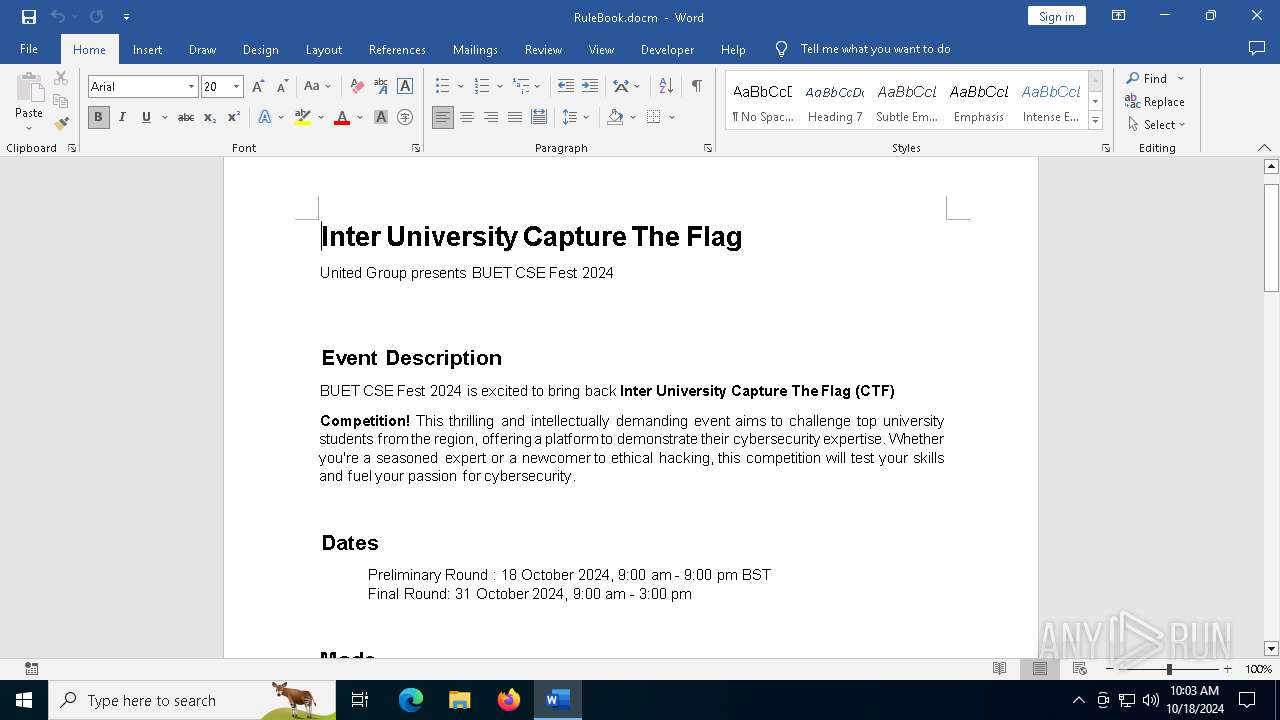Click the Save icon in title bar
Viewport: 1280px width, 720px height.
[x=29, y=17]
